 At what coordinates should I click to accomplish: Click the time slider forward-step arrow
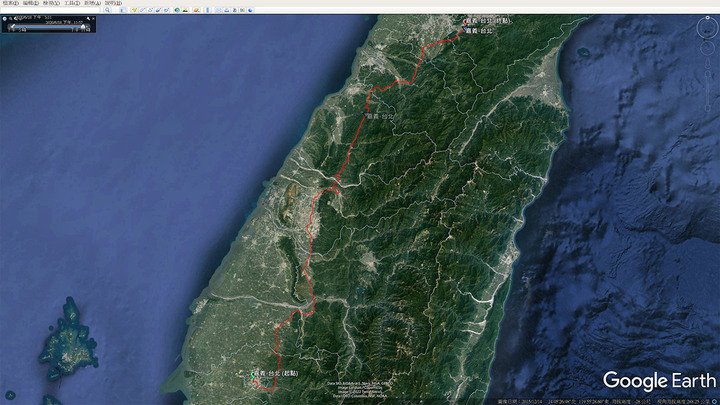point(87,27)
